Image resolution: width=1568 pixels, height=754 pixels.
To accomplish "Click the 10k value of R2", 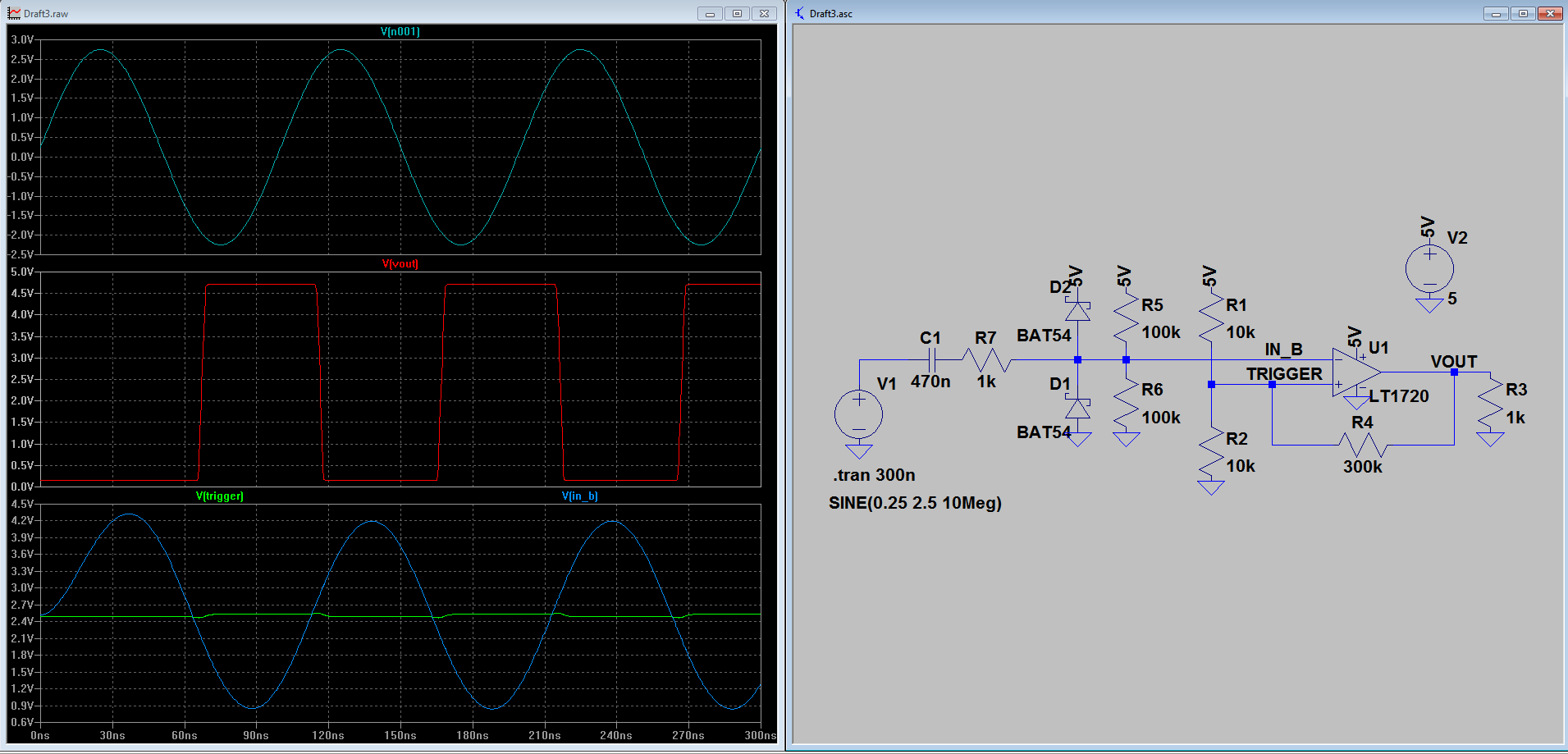I will 1241,466.
